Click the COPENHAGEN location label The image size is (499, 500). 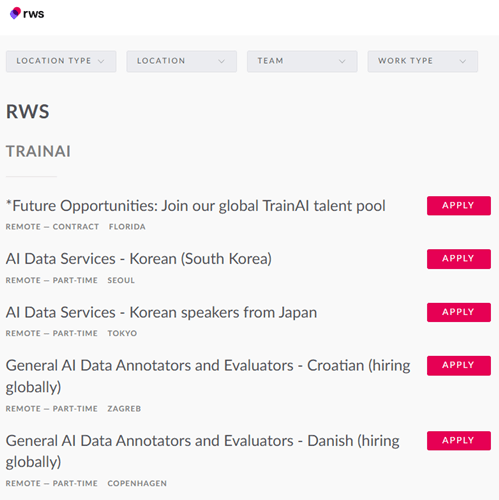tap(137, 483)
